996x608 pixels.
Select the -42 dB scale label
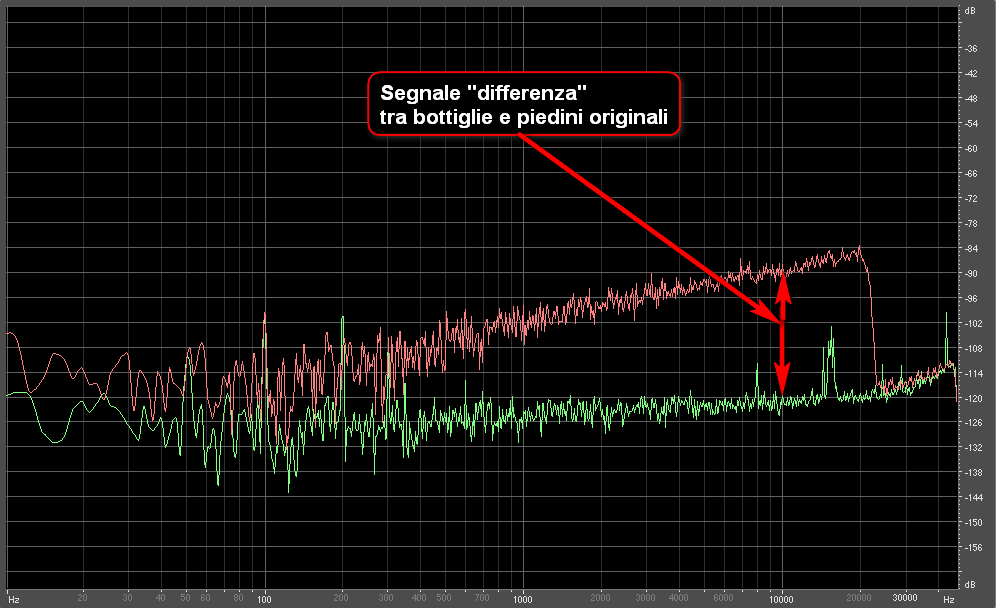pyautogui.click(x=971, y=74)
